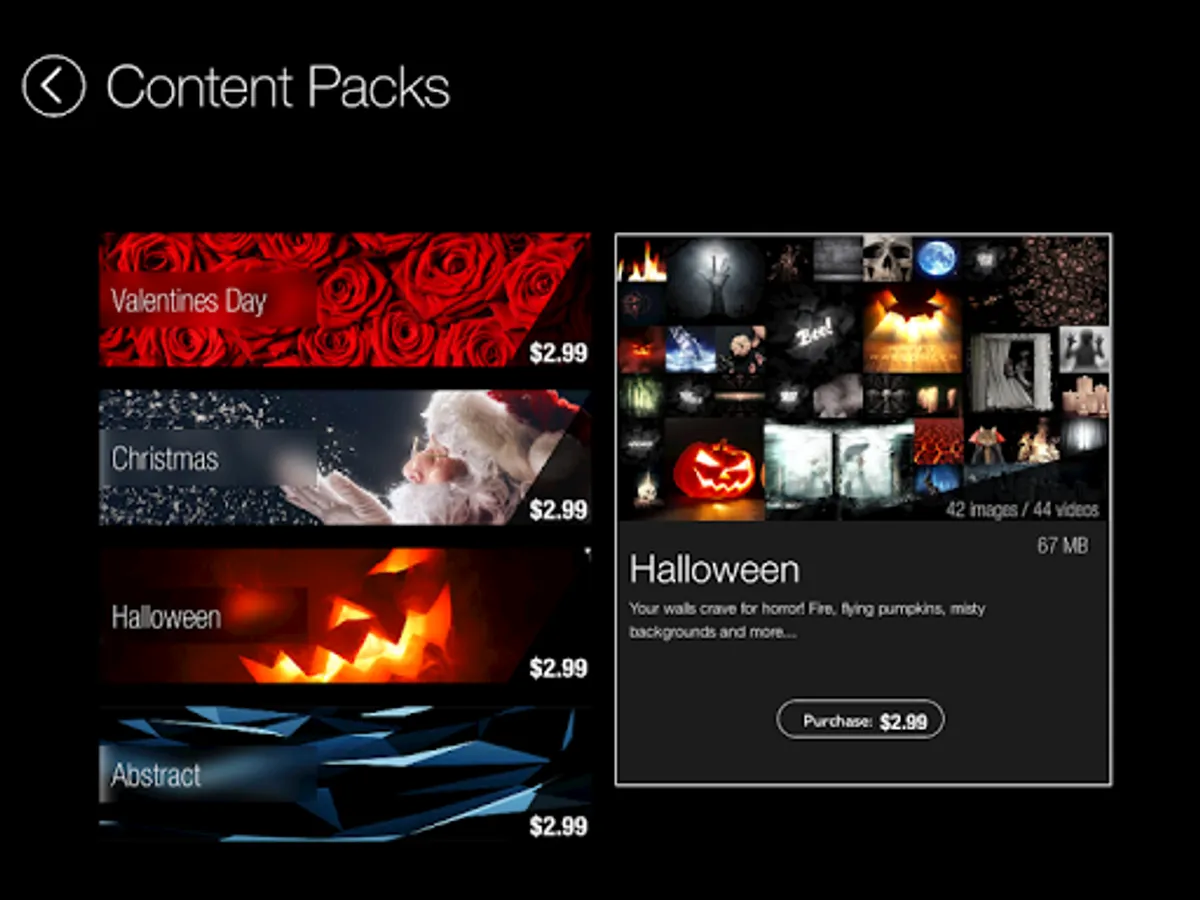The image size is (1200, 900).
Task: Open the Abstract content pack
Action: [x=345, y=774]
